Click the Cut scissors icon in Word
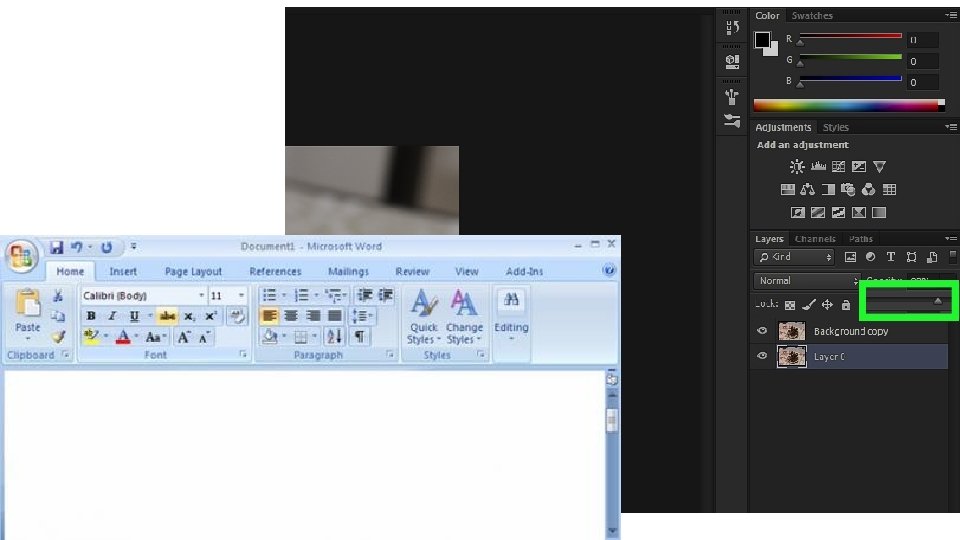 click(x=58, y=296)
